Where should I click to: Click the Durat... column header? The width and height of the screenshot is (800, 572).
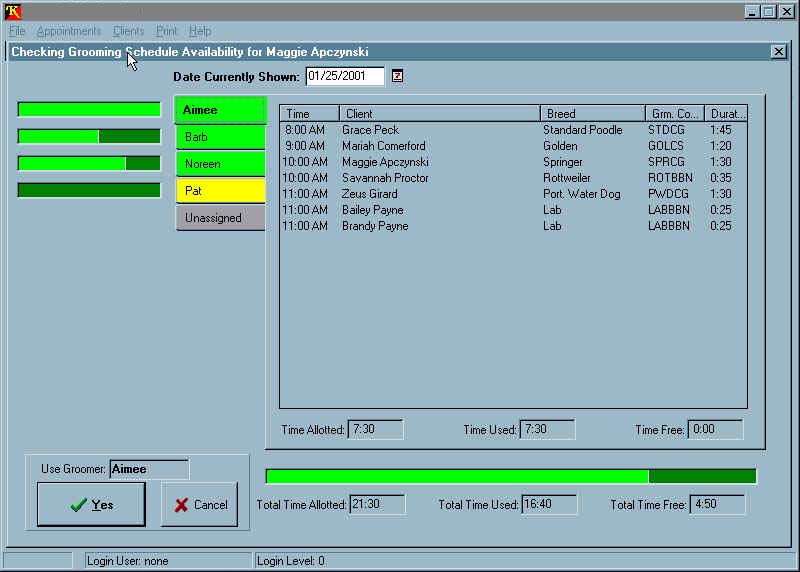pyautogui.click(x=726, y=113)
